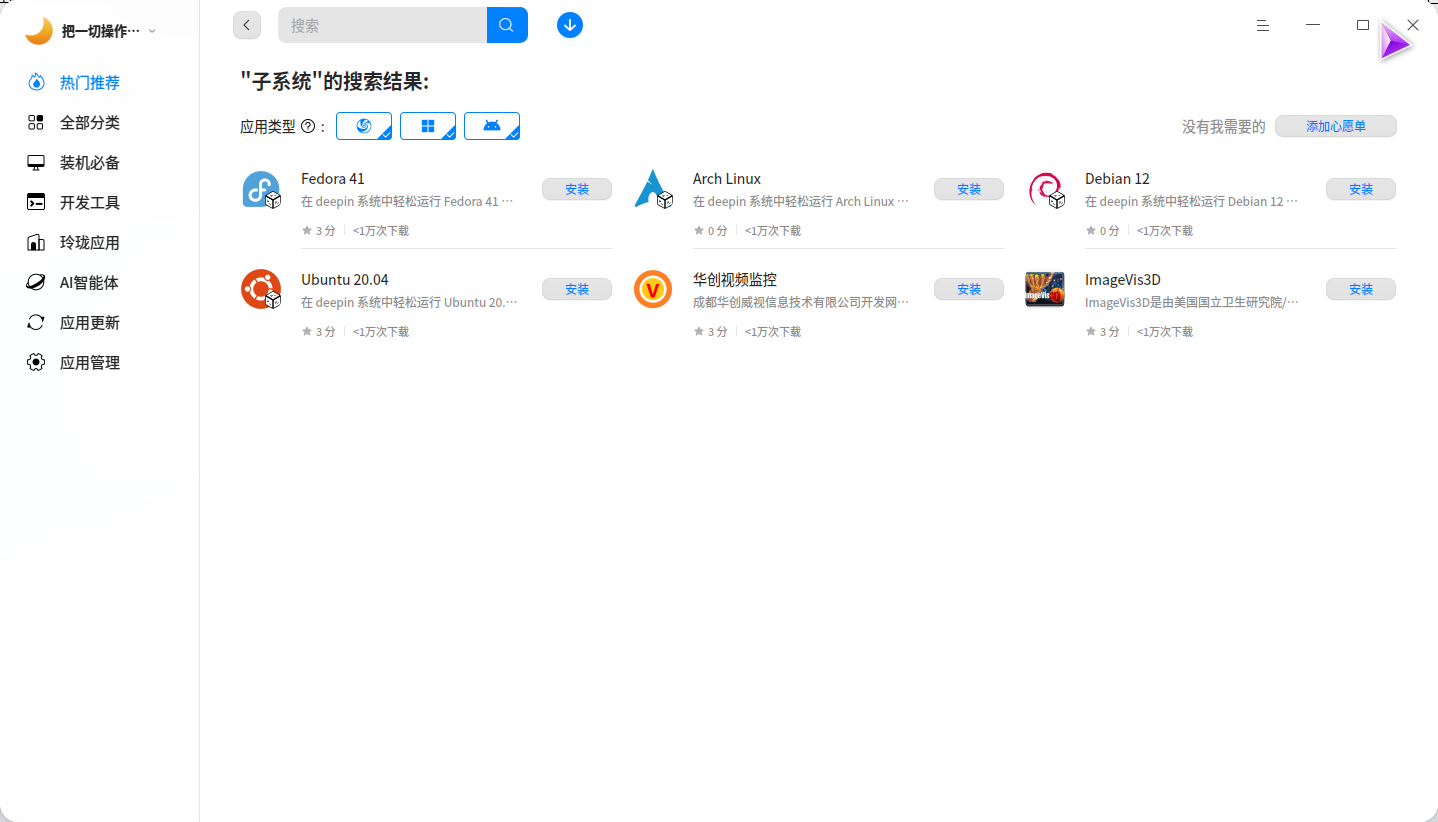The width and height of the screenshot is (1438, 822).
Task: Open 热门推荐 in the sidebar
Action: click(90, 82)
